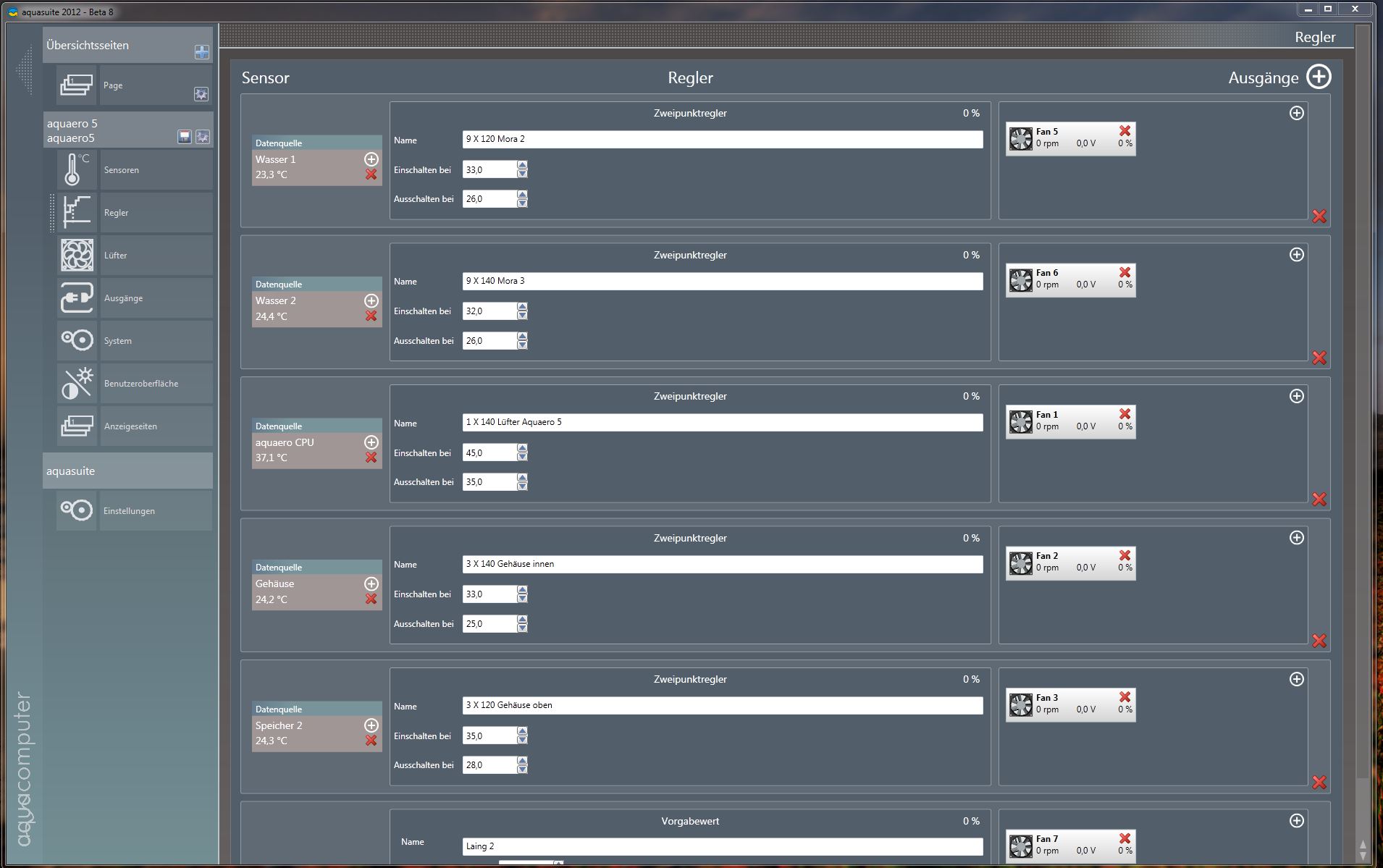Remove Fan 1 output

[1125, 413]
